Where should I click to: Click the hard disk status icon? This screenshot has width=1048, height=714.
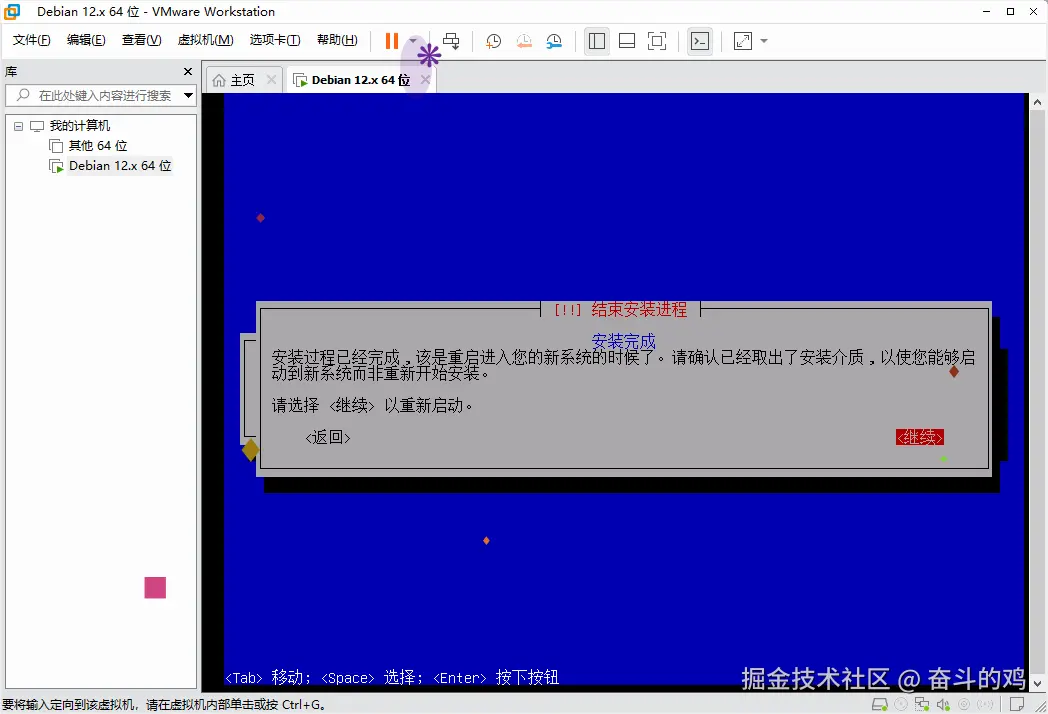click(878, 703)
